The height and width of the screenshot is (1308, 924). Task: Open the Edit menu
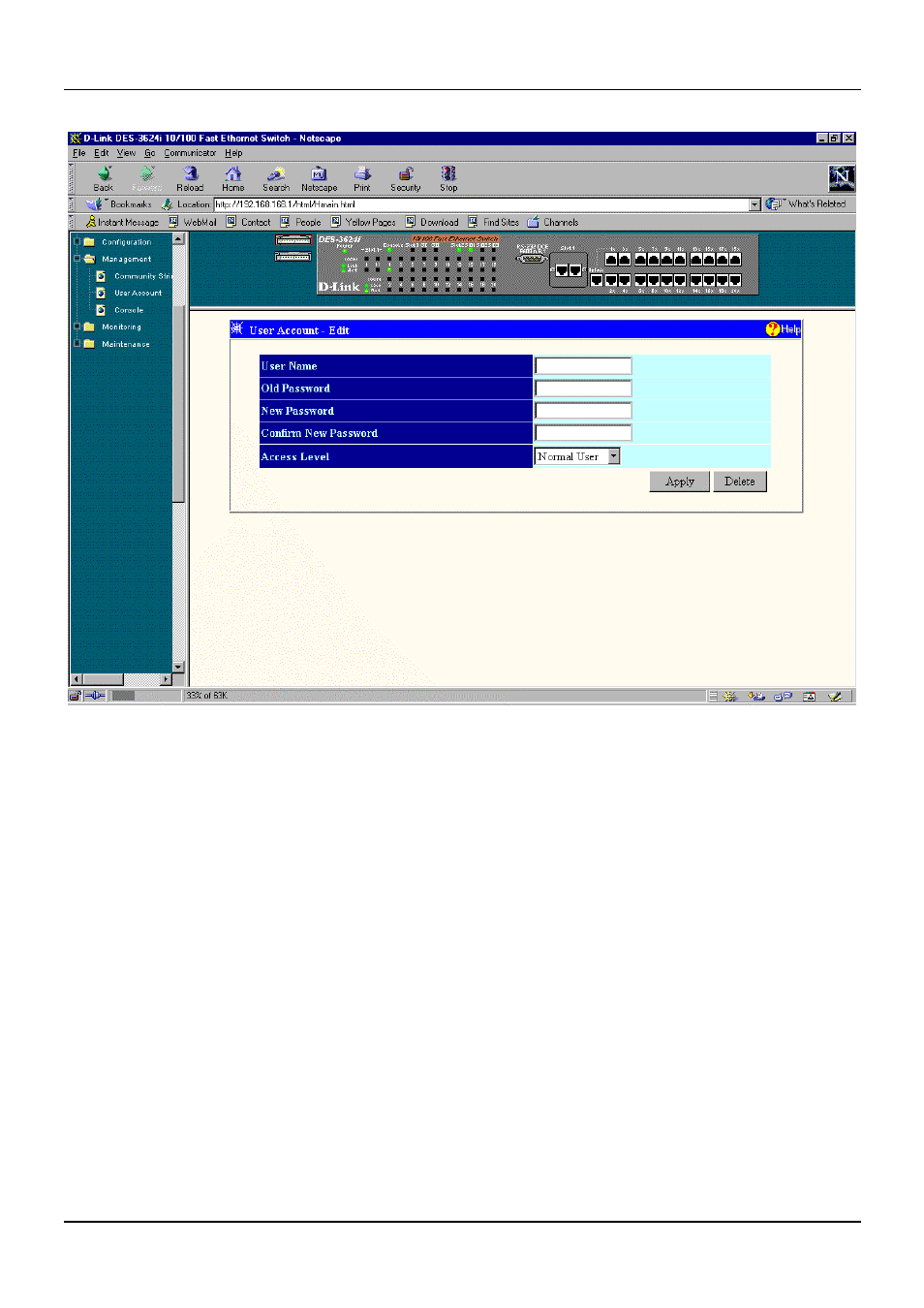click(x=102, y=153)
